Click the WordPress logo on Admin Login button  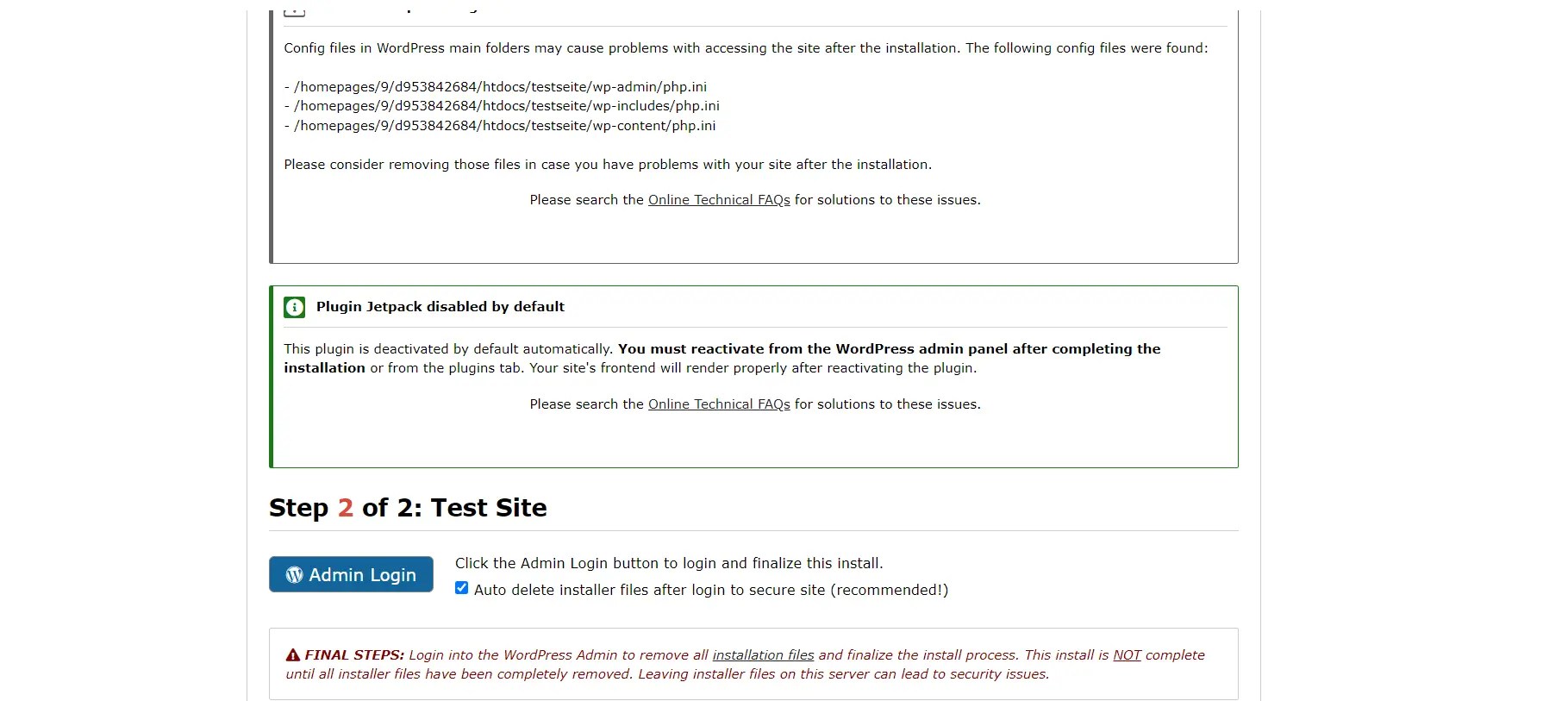(295, 574)
